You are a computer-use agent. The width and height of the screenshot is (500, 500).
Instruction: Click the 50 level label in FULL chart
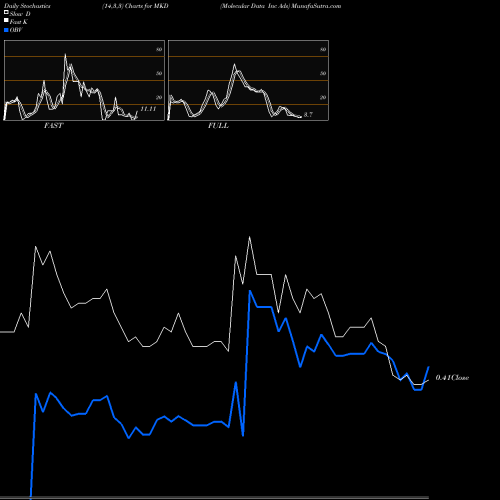coord(323,73)
